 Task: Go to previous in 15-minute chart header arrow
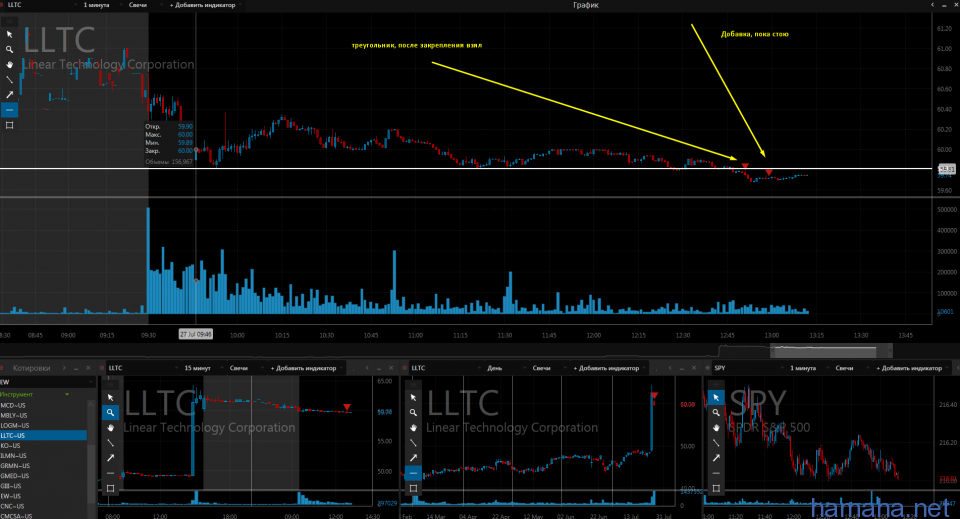(x=367, y=368)
